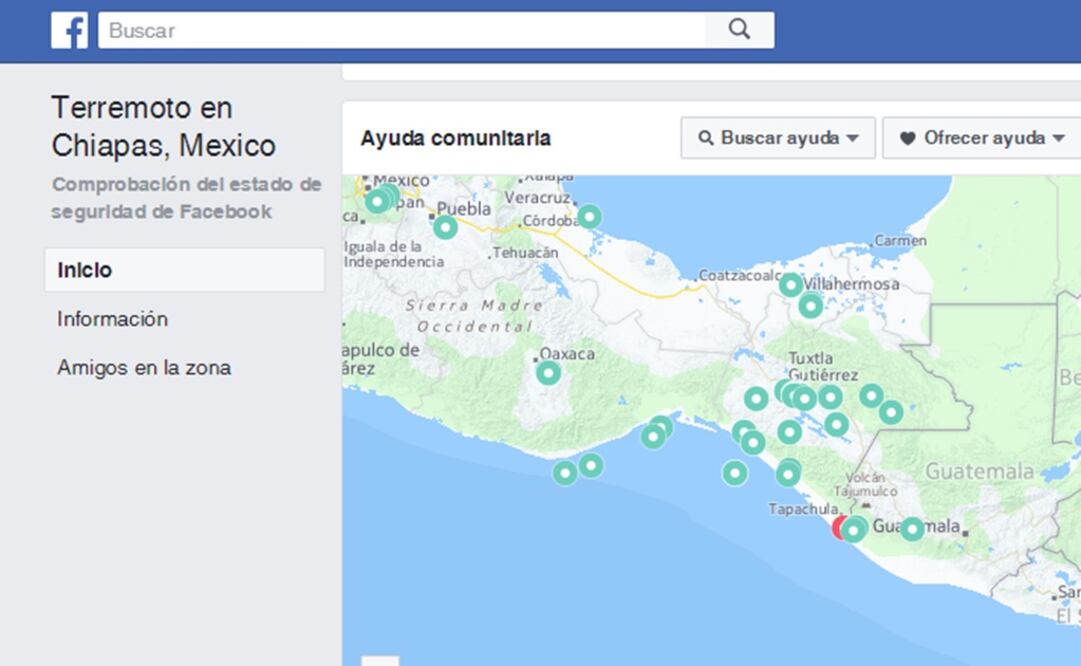Open the Información sidebar item
The height and width of the screenshot is (666, 1081).
tap(112, 319)
